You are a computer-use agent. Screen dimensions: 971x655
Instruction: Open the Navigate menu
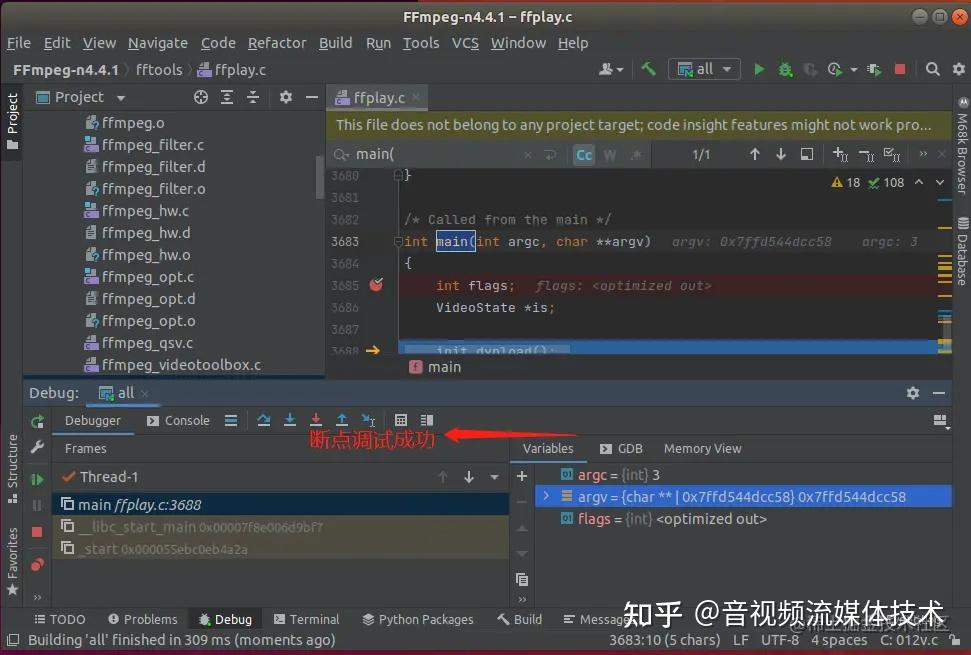157,43
